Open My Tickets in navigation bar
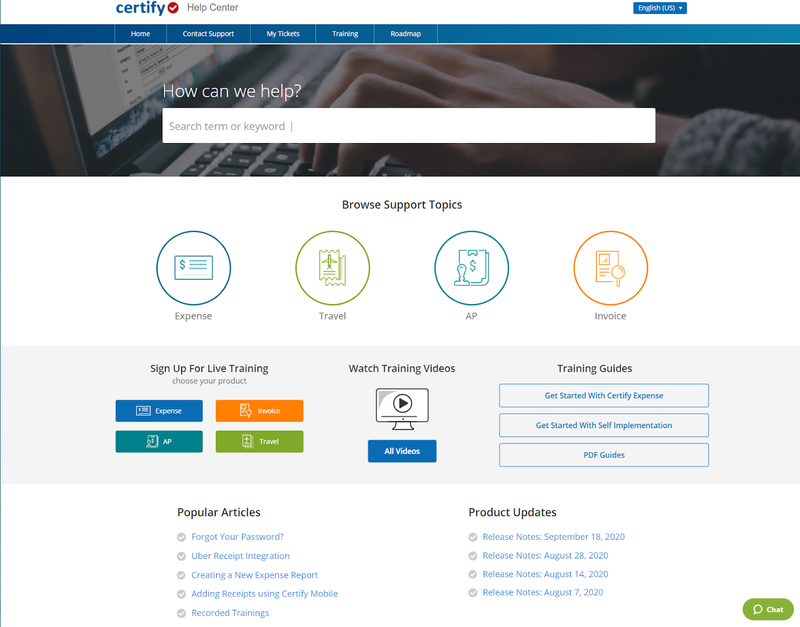The height and width of the screenshot is (627, 800). 283,34
